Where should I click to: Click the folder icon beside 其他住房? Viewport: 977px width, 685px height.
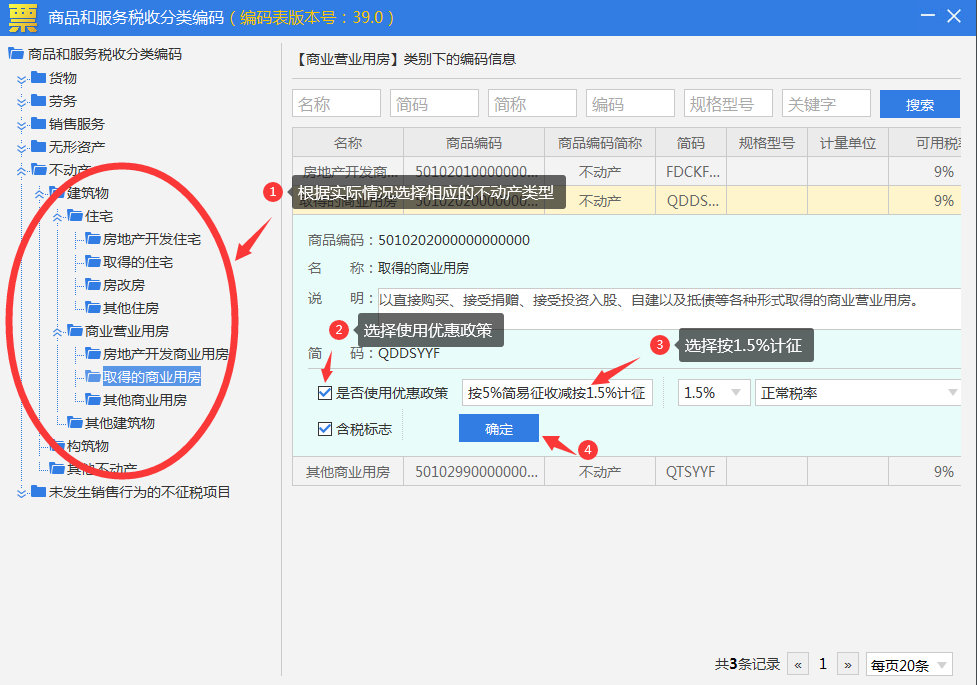[93, 308]
